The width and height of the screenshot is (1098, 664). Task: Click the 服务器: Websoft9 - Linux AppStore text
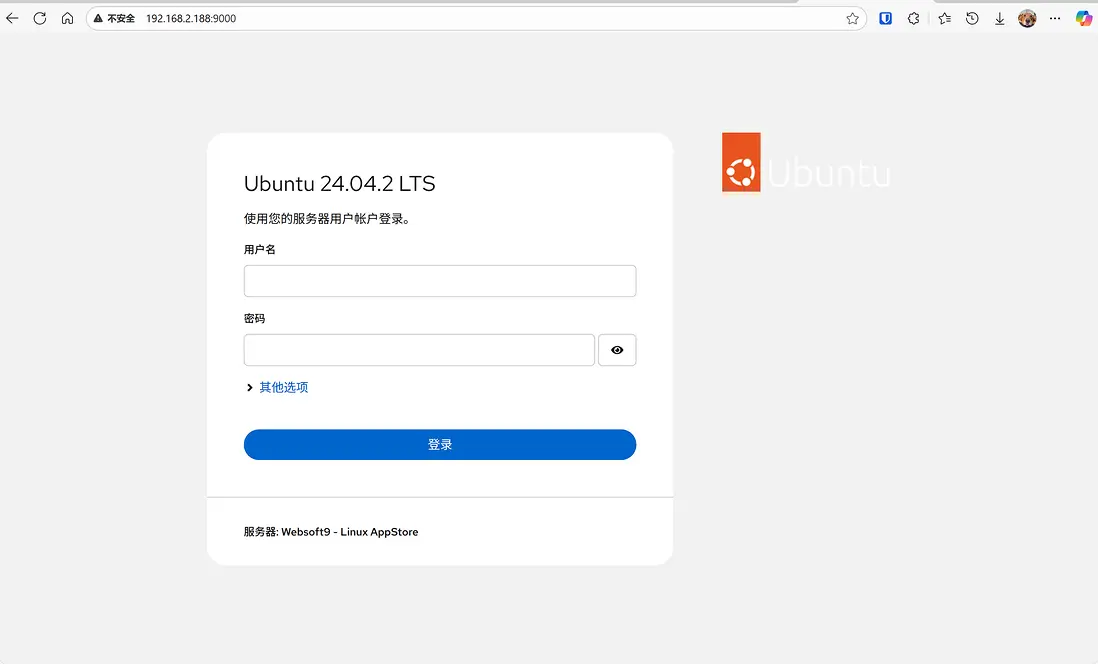331,532
